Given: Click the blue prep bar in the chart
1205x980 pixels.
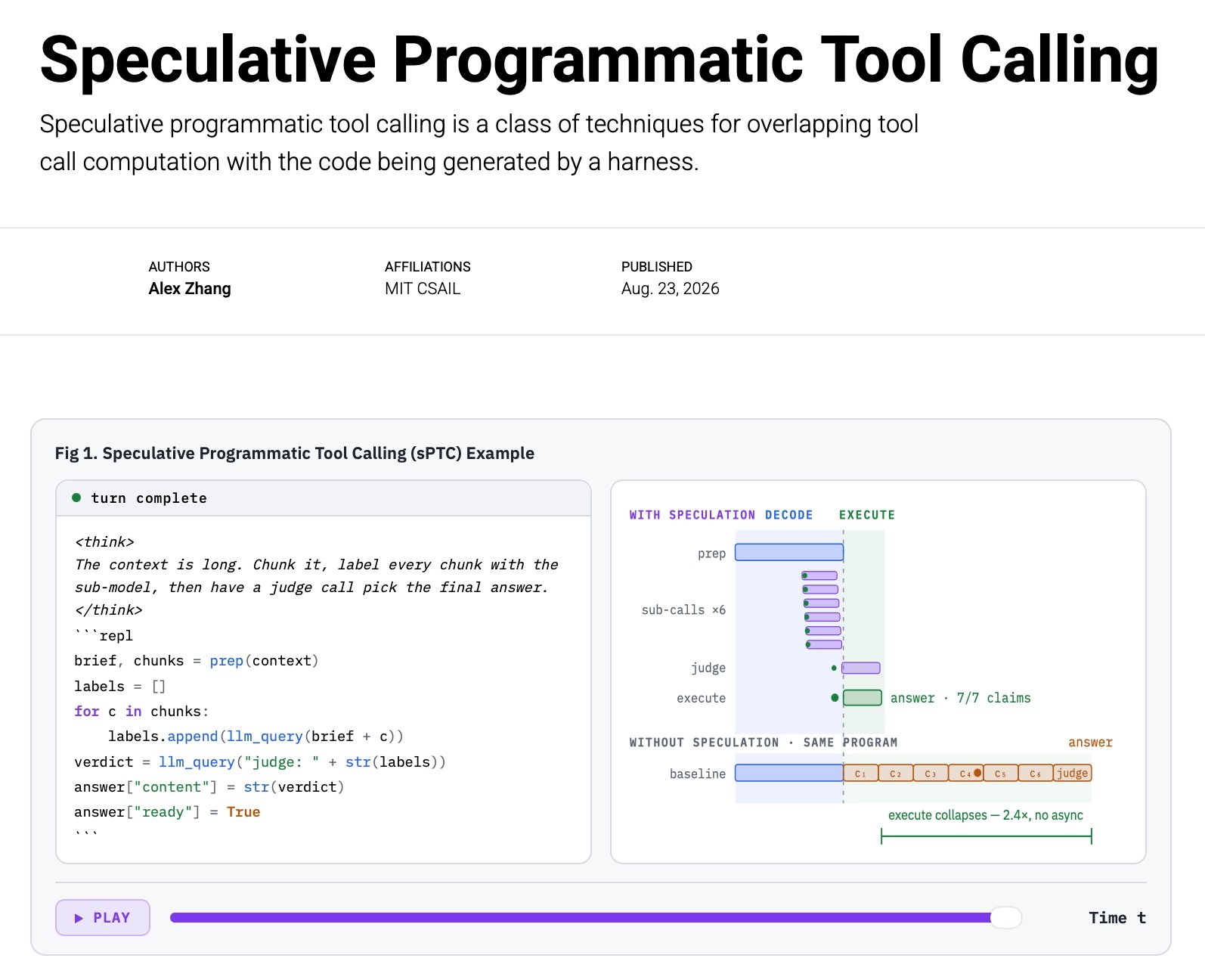Looking at the screenshot, I should click(x=789, y=552).
